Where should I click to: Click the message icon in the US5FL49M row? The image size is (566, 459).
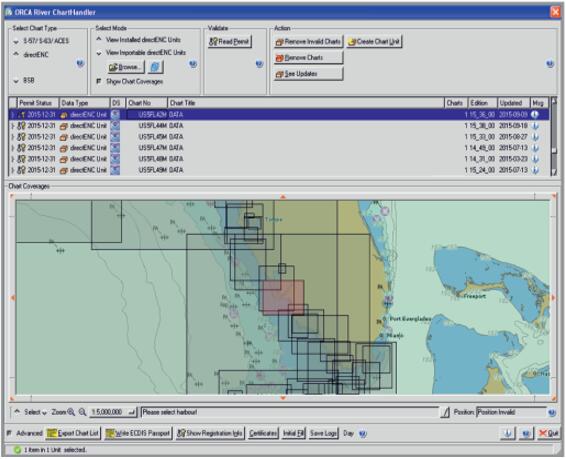tap(535, 170)
